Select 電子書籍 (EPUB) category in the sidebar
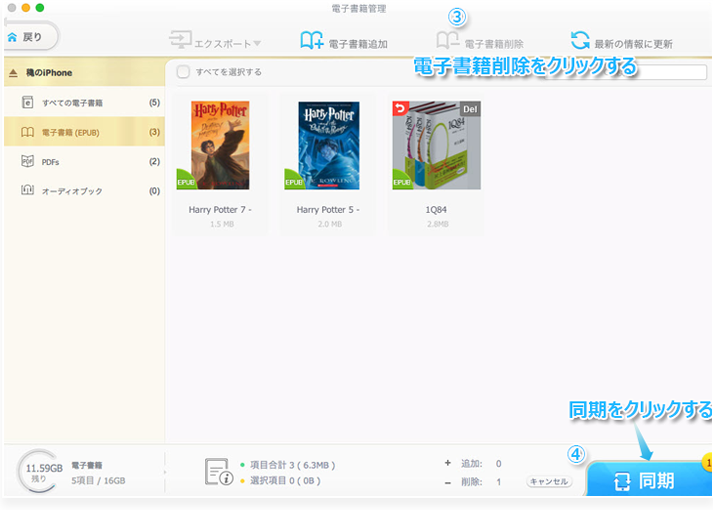Image resolution: width=713 pixels, height=510 pixels. tap(85, 132)
